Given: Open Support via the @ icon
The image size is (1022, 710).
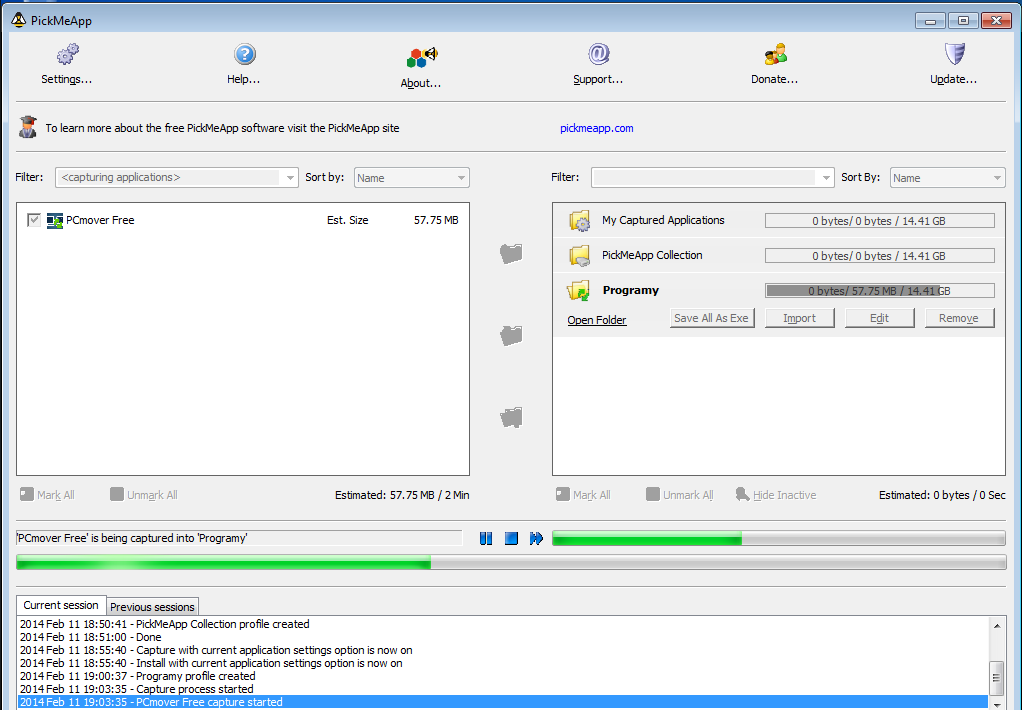Looking at the screenshot, I should [598, 54].
